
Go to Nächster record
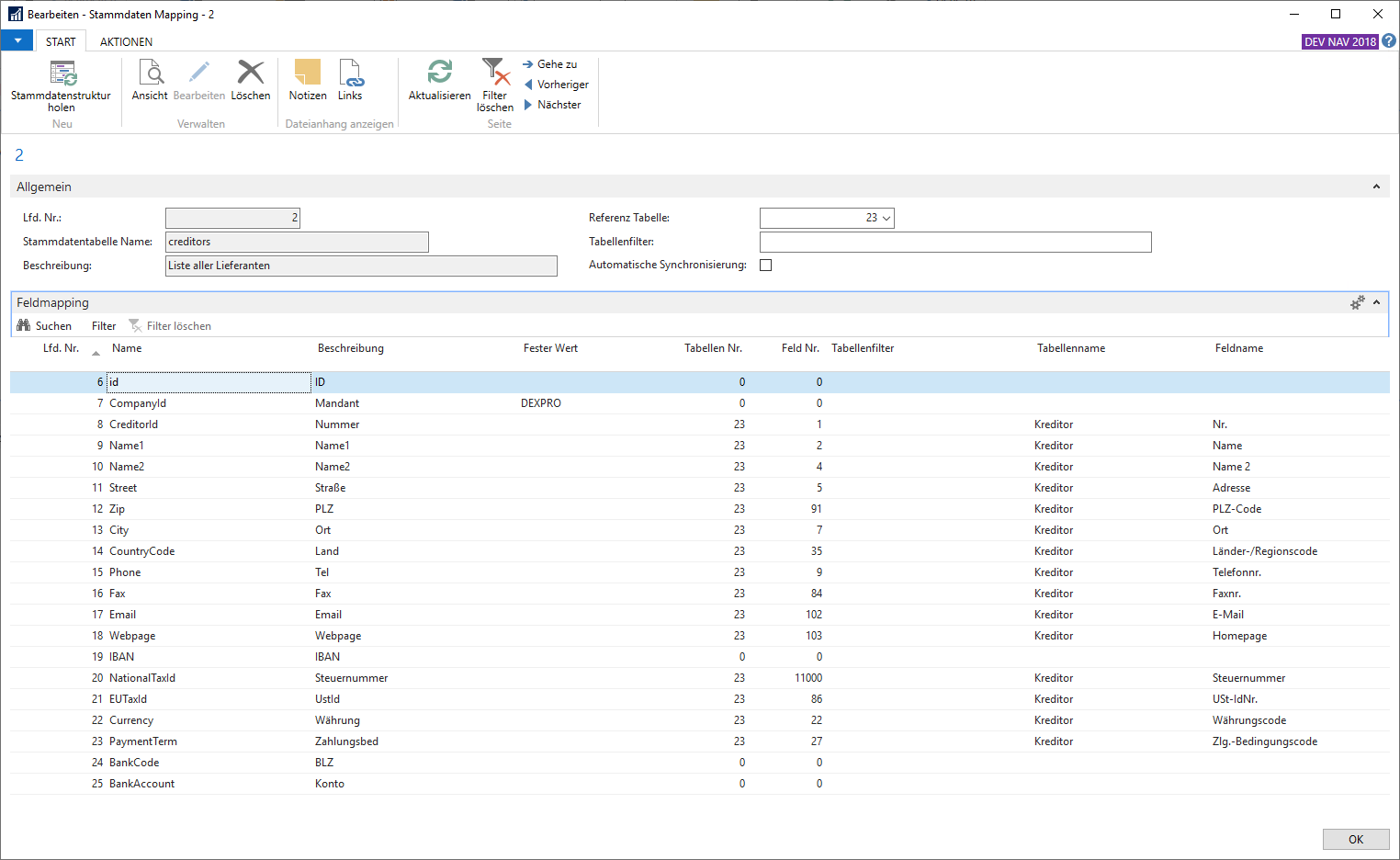click(552, 105)
